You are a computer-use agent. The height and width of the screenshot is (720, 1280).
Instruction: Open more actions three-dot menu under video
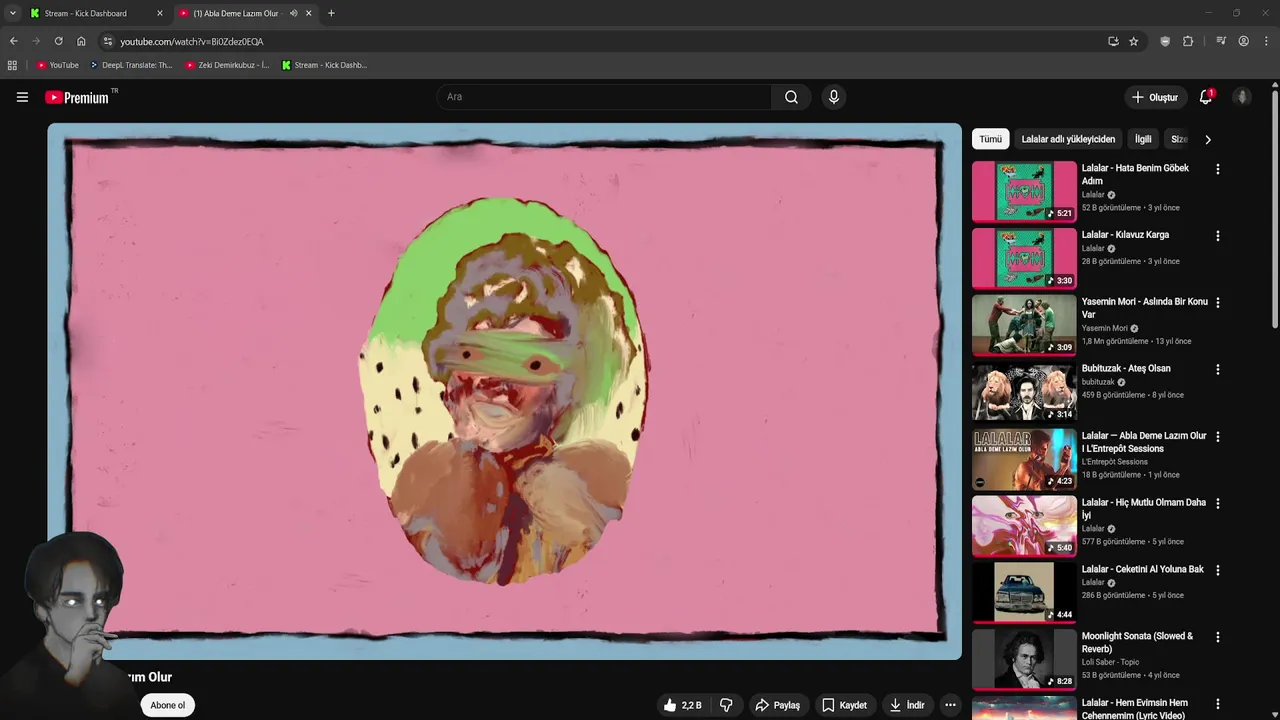click(950, 705)
